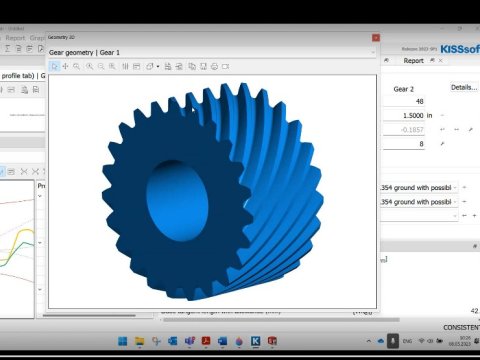Open the Gear geometry selector dropdown
The height and width of the screenshot is (360, 480).
[x=373, y=52]
